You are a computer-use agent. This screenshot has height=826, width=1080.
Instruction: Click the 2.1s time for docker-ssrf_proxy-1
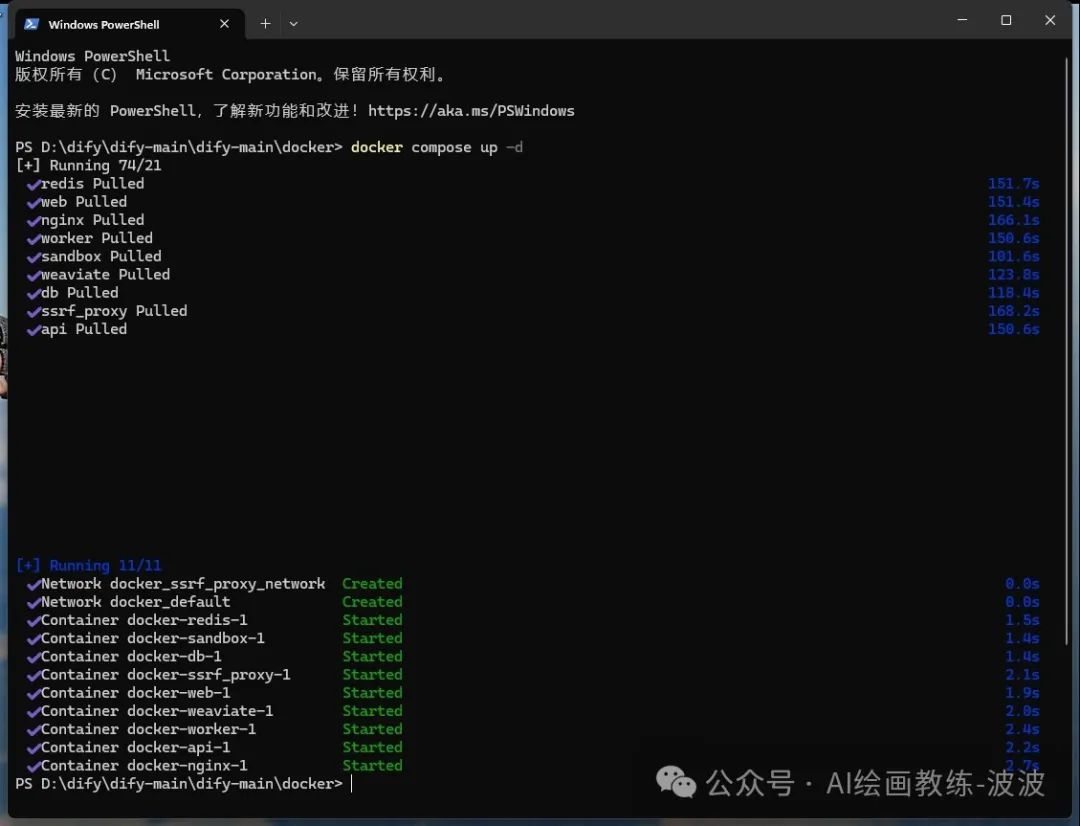[x=1022, y=674]
